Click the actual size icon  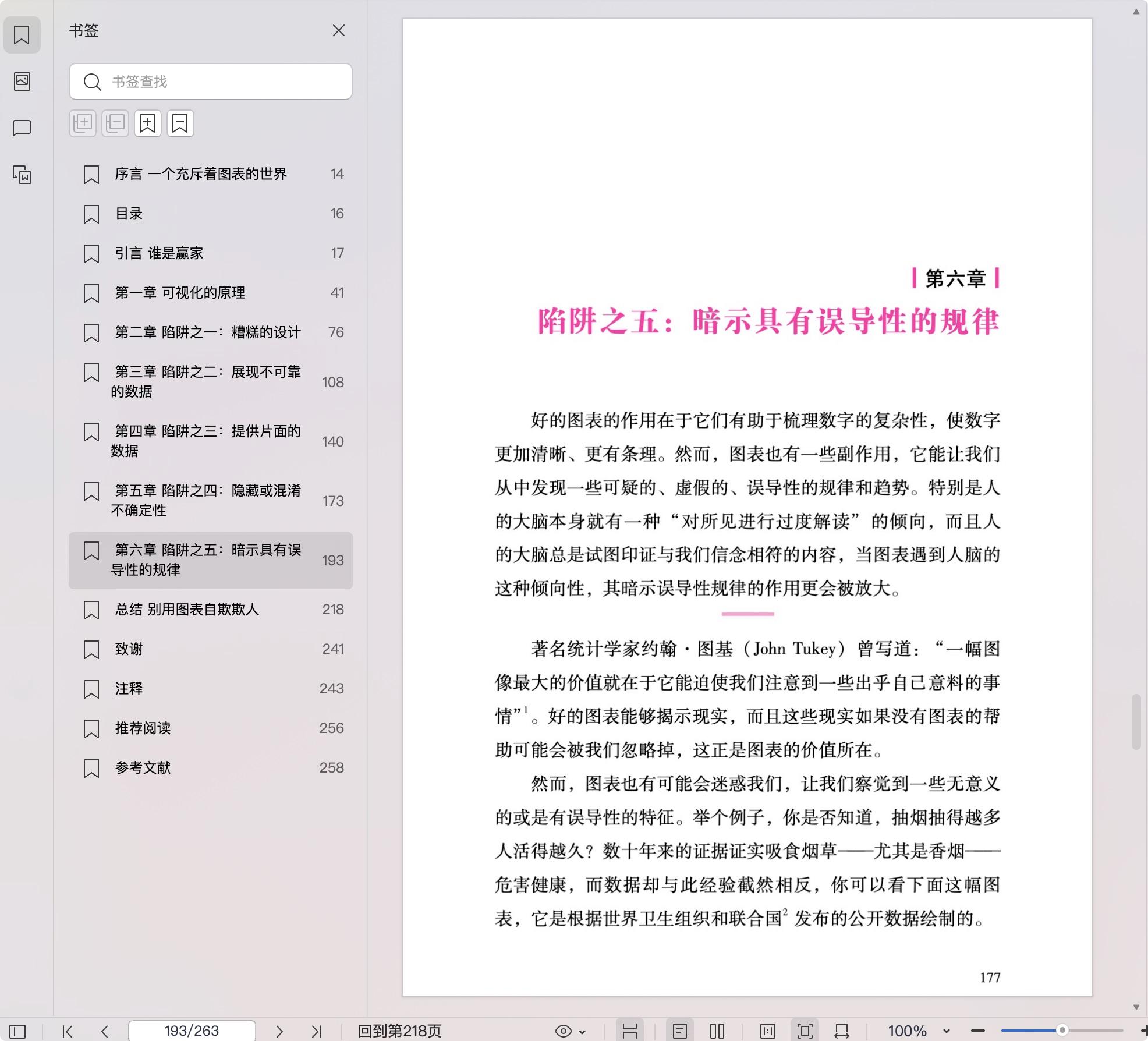768,1031
